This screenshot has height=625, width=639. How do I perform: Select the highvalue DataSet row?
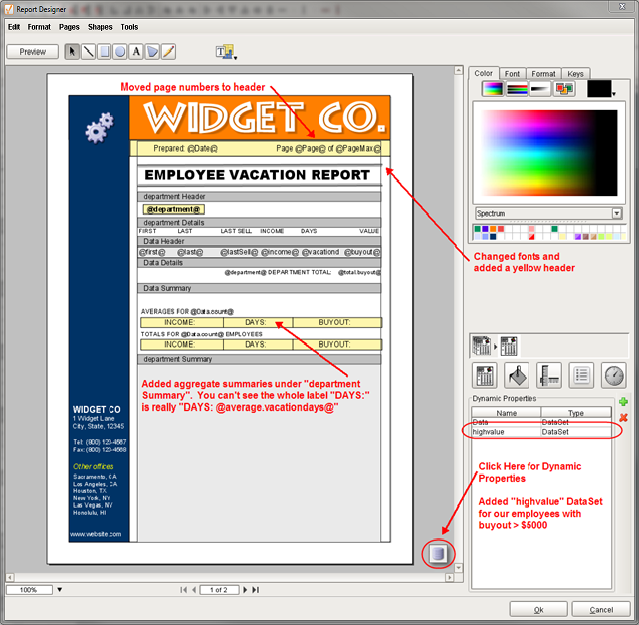[x=541, y=431]
